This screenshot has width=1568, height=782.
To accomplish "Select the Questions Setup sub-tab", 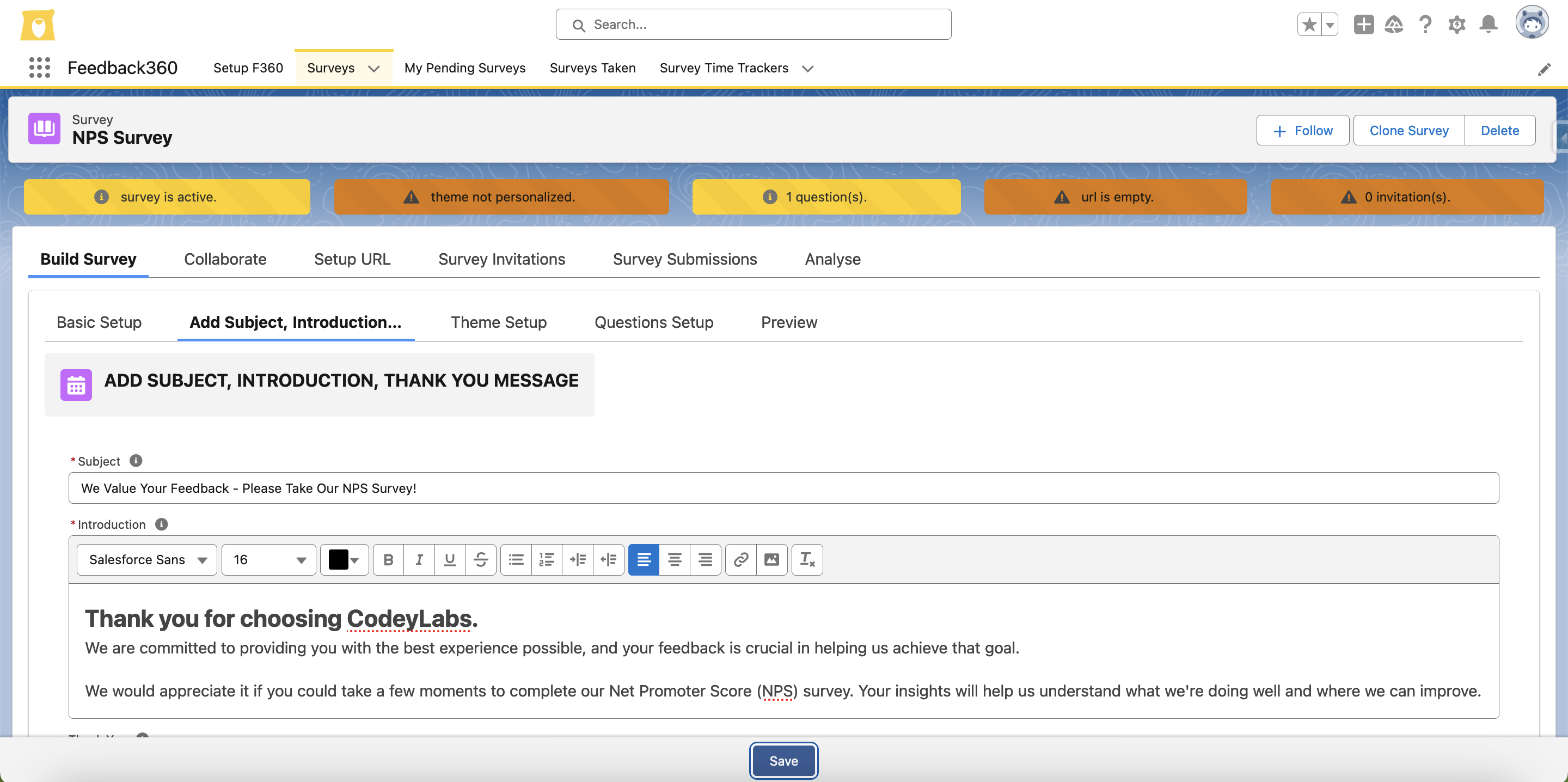I will [654, 322].
